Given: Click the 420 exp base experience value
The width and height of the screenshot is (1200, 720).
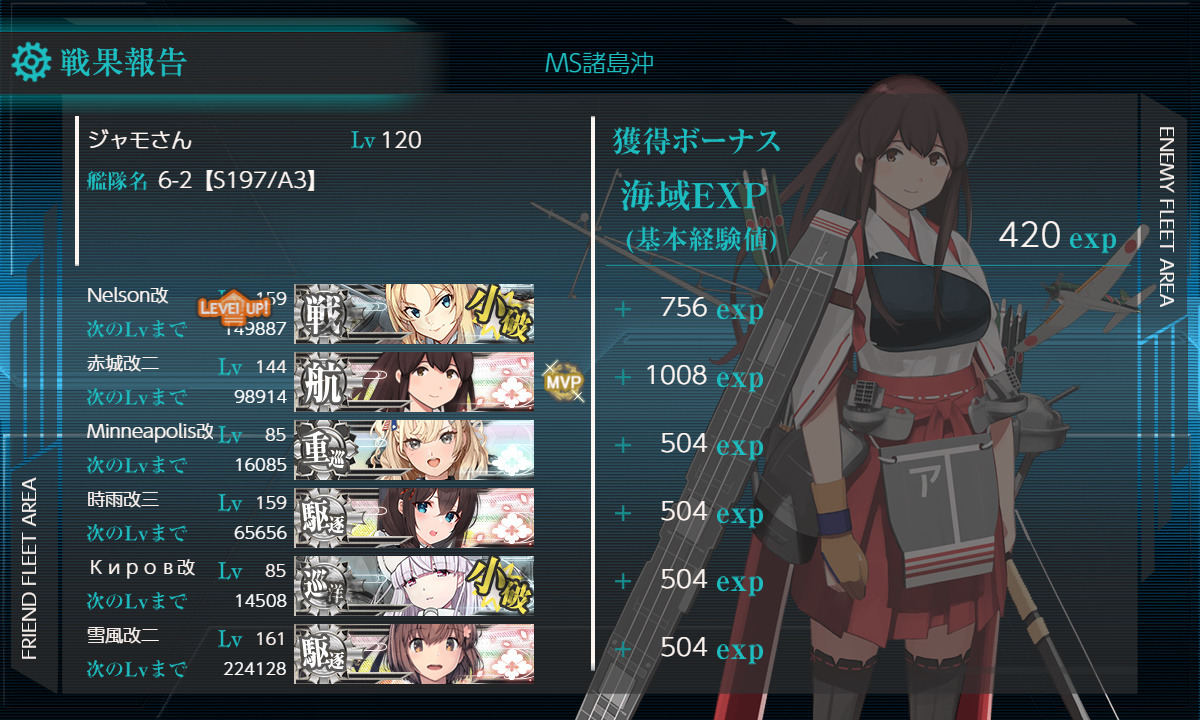Looking at the screenshot, I should (1057, 237).
